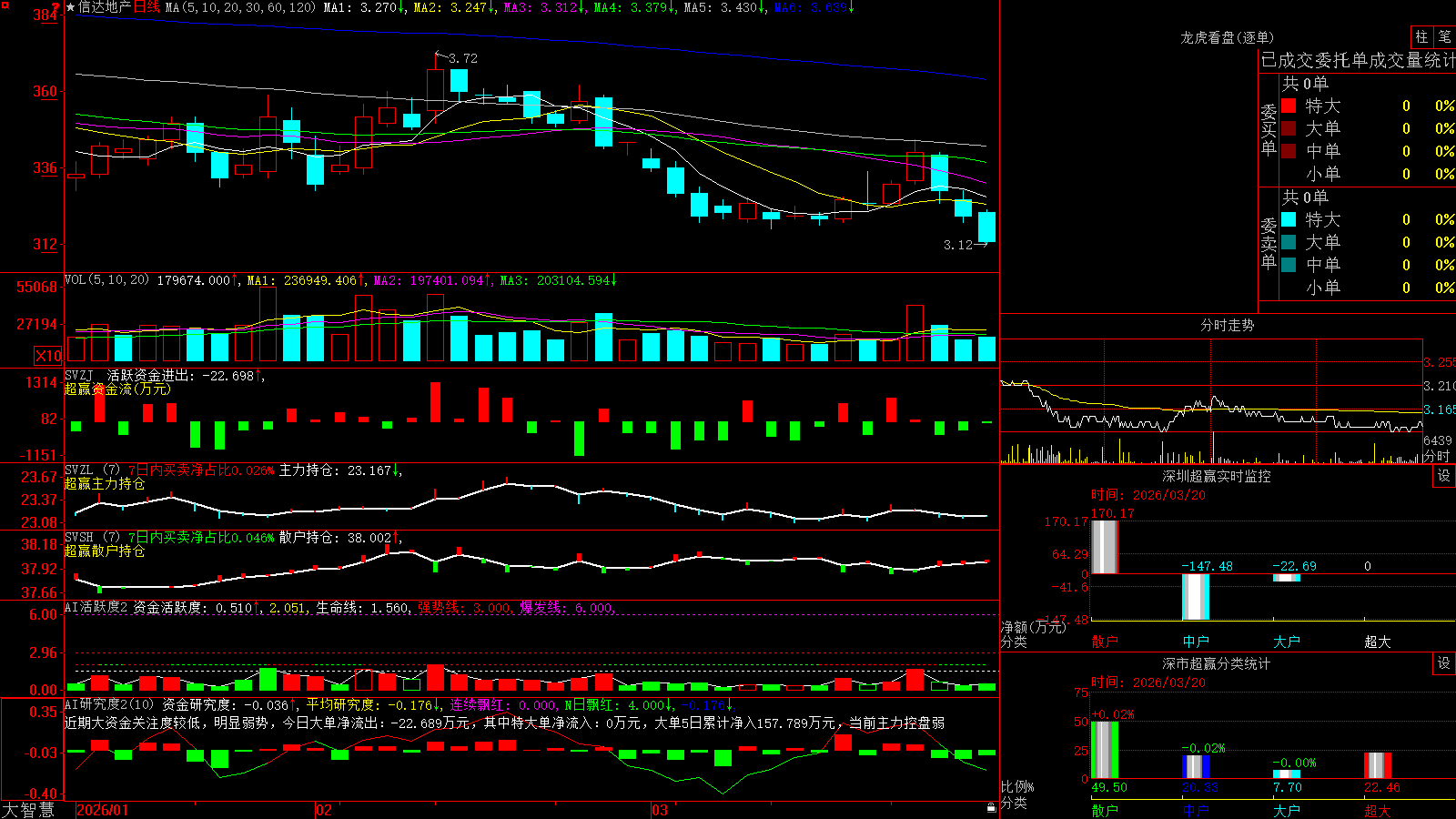
Task: Click the 2026/01 date marker on time axis
Action: pyautogui.click(x=103, y=810)
